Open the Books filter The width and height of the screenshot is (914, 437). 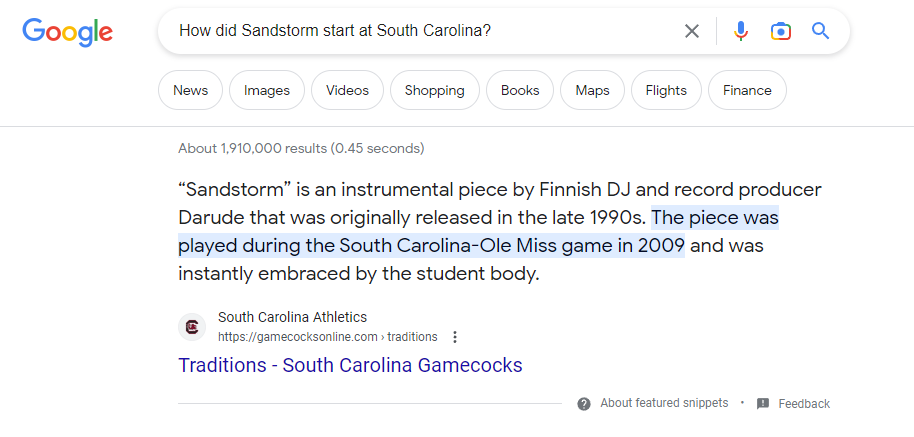point(520,90)
